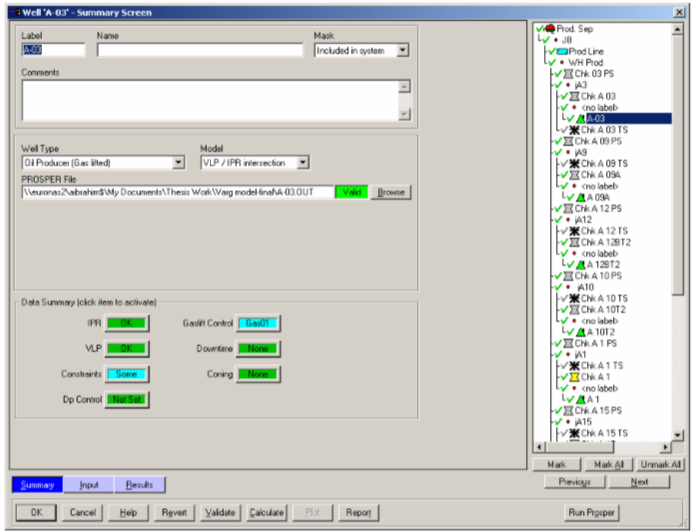The width and height of the screenshot is (694, 532).
Task: Click the Chk A 09A choke icon
Action: pos(574,175)
